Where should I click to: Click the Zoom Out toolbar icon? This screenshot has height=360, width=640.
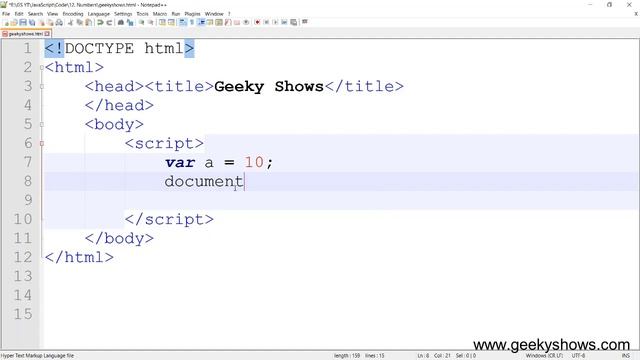[151, 22]
